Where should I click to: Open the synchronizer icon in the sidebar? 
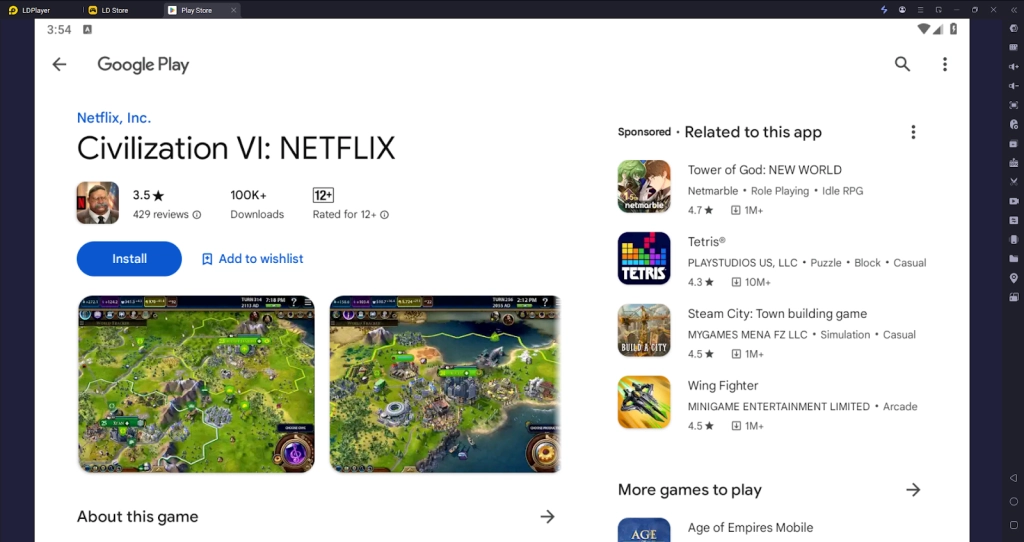click(x=1014, y=220)
